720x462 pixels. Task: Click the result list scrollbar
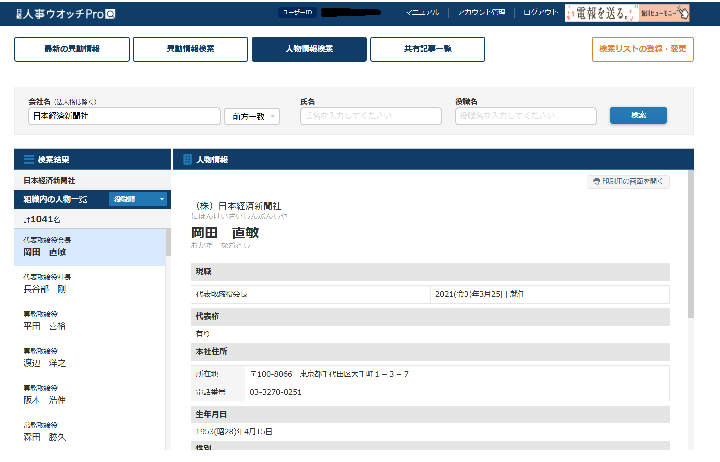tap(168, 243)
